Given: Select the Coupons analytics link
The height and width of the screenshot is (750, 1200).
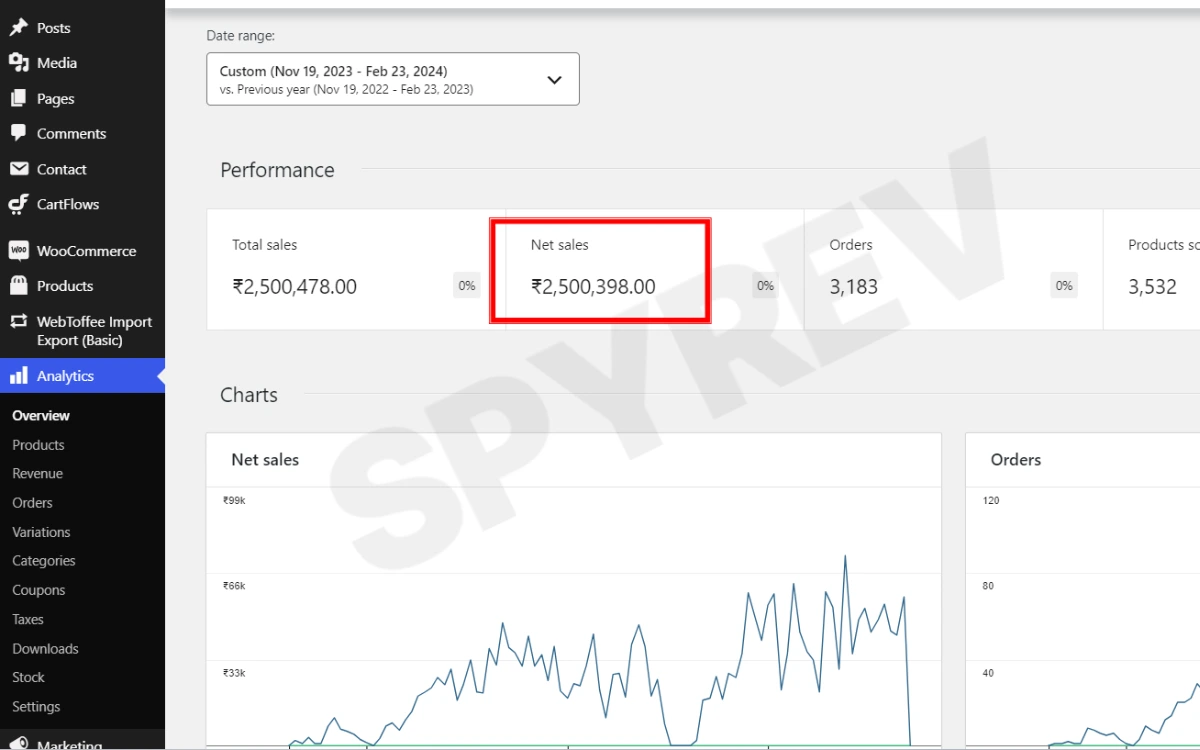Looking at the screenshot, I should [38, 590].
